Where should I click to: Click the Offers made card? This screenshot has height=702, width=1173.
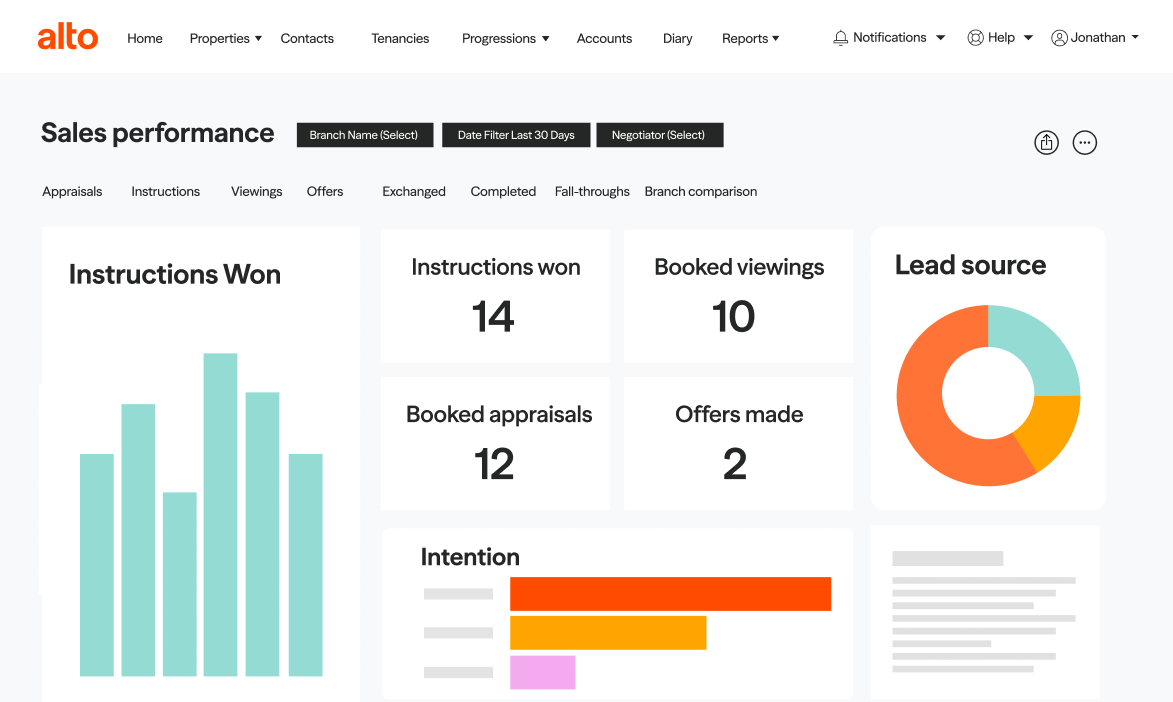pos(738,443)
